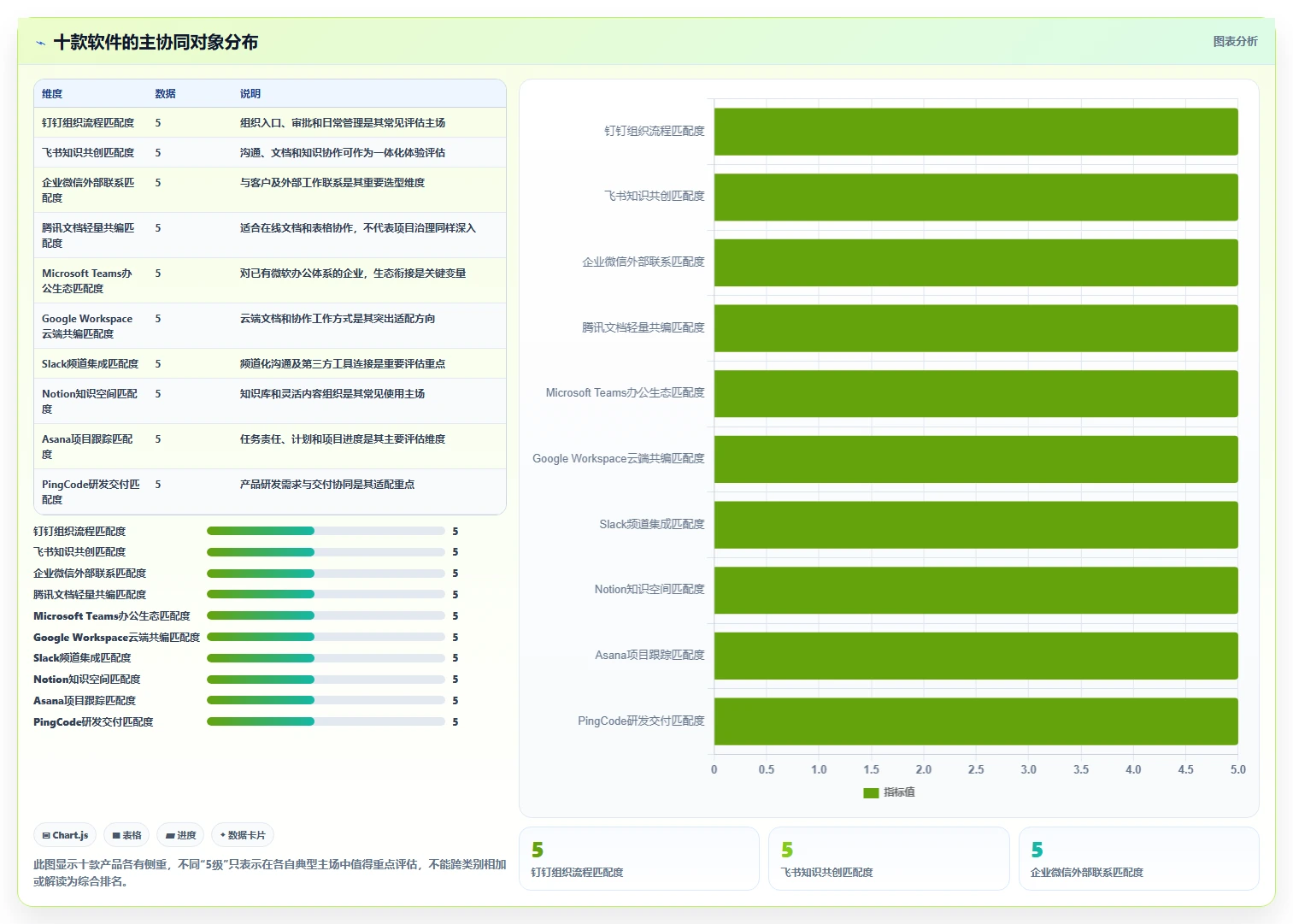Click the 说明 column header
1293x924 pixels.
[250, 94]
